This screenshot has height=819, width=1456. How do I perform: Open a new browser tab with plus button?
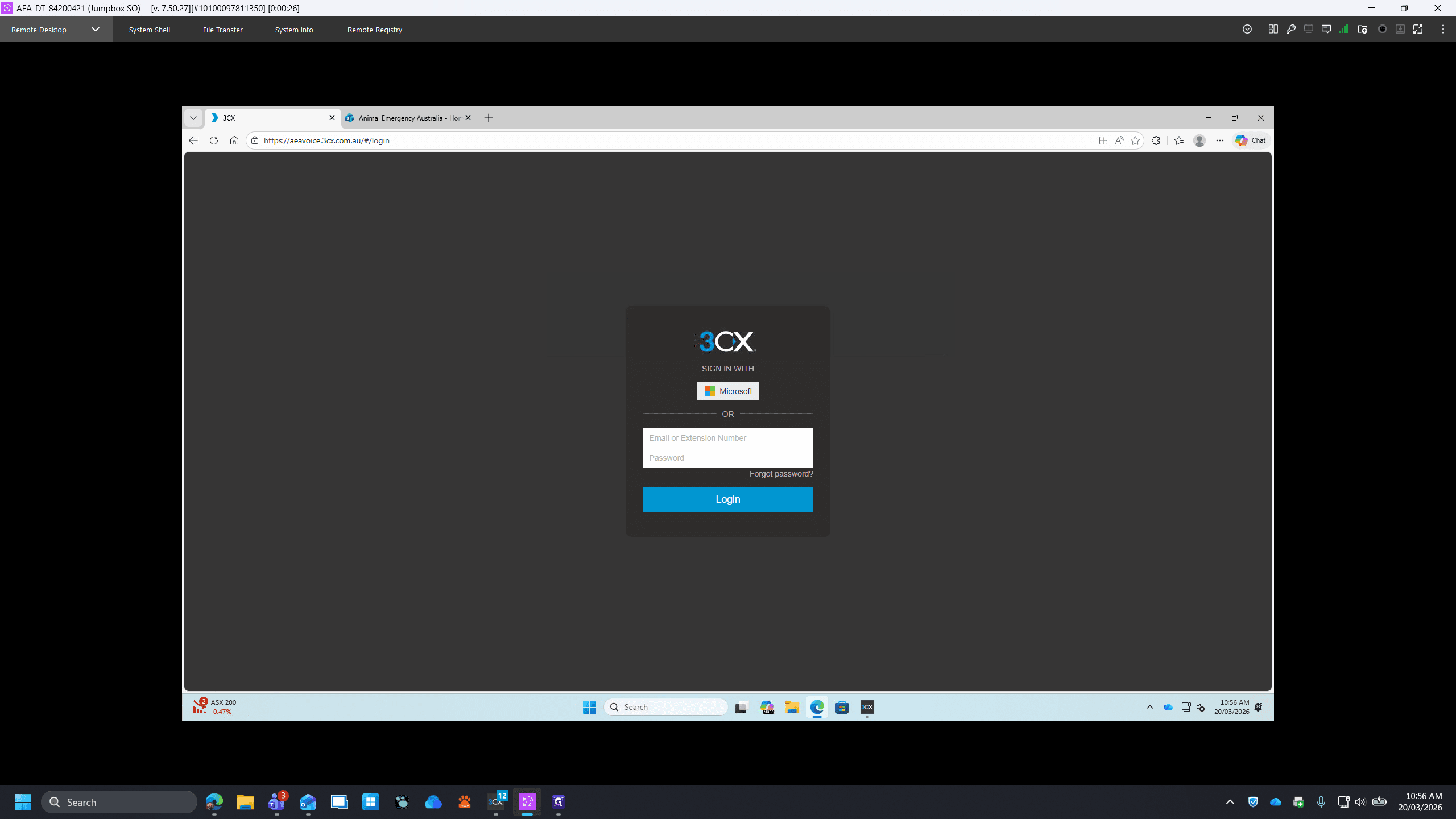coord(489,118)
